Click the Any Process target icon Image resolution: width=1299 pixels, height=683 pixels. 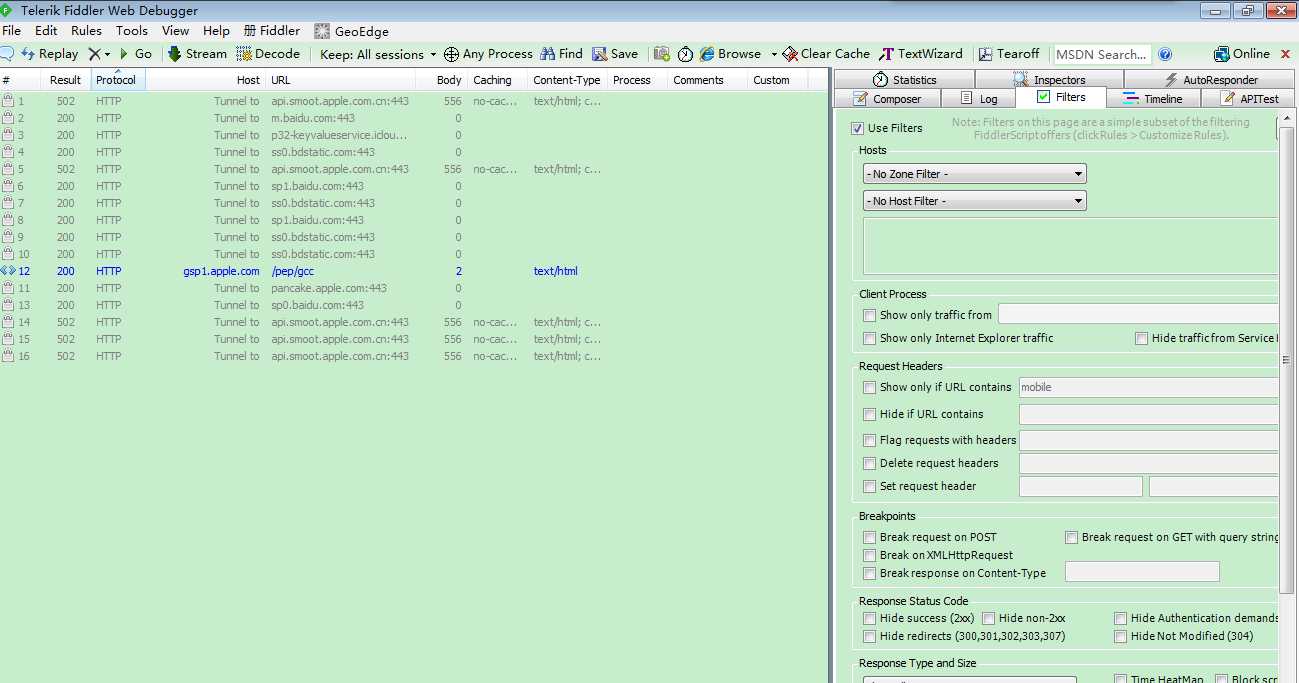[x=451, y=54]
